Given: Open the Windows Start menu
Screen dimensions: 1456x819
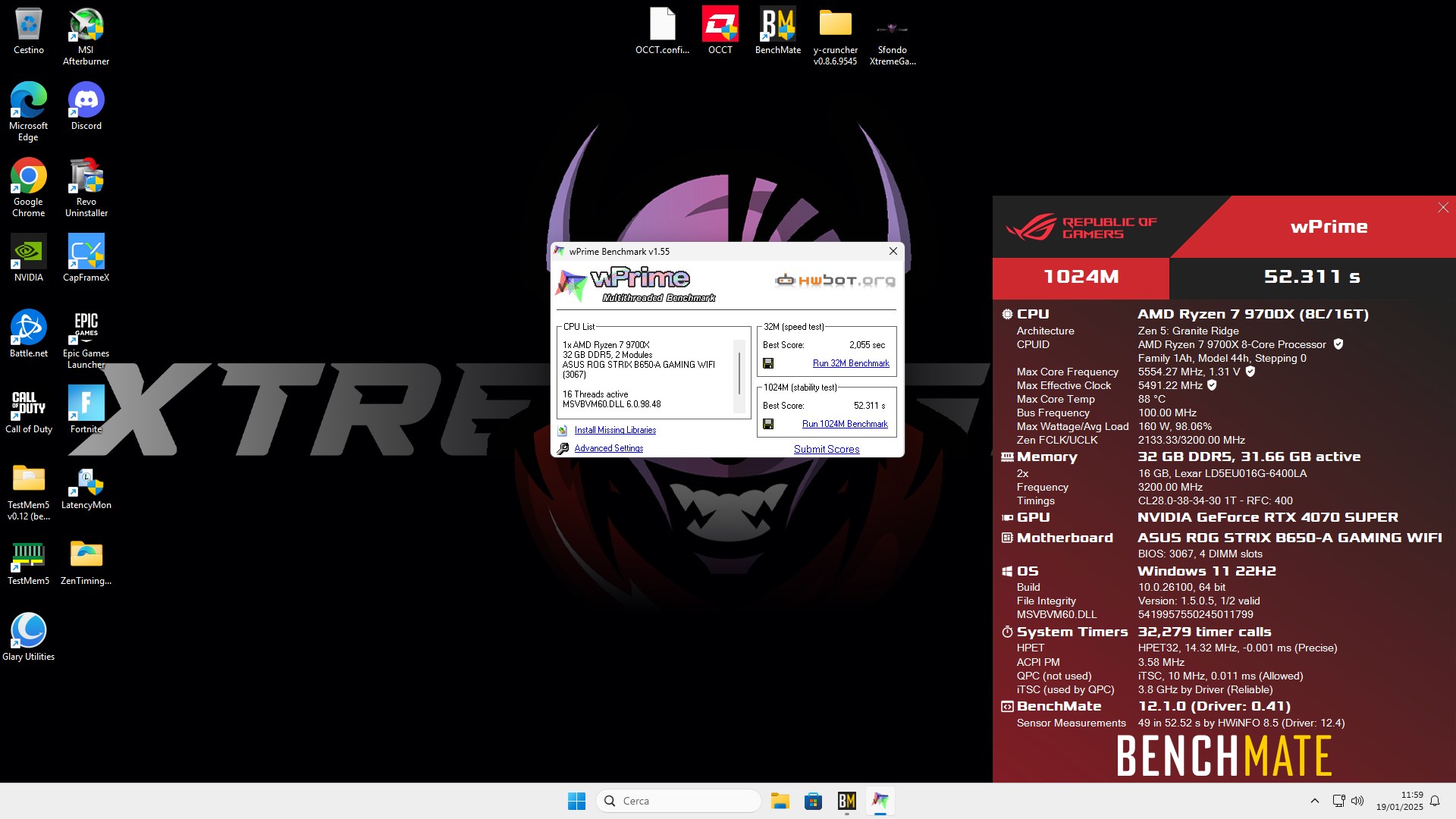Looking at the screenshot, I should (x=576, y=801).
